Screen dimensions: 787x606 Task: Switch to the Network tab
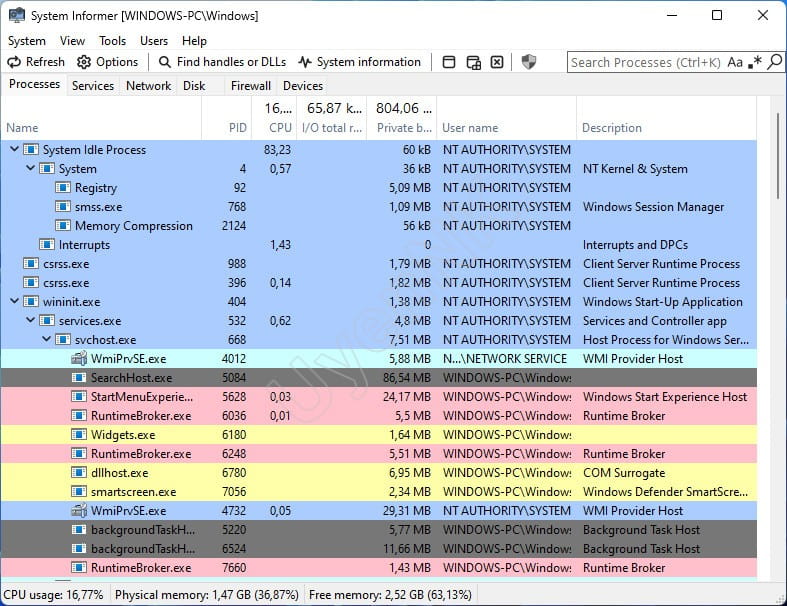pyautogui.click(x=149, y=86)
